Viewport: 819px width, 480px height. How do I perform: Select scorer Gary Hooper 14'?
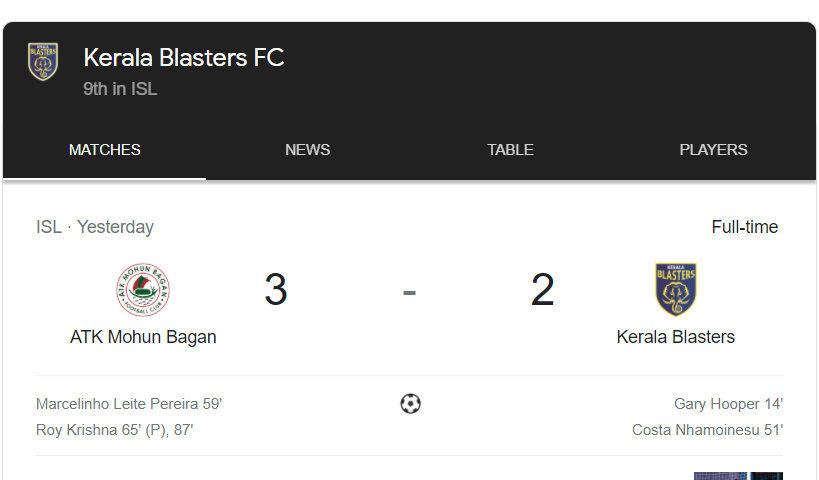[728, 404]
